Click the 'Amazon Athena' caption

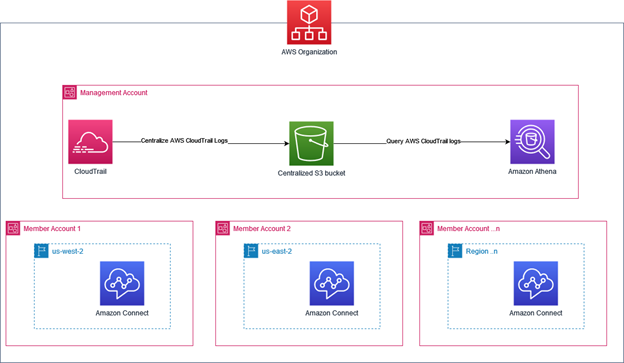[x=532, y=172]
